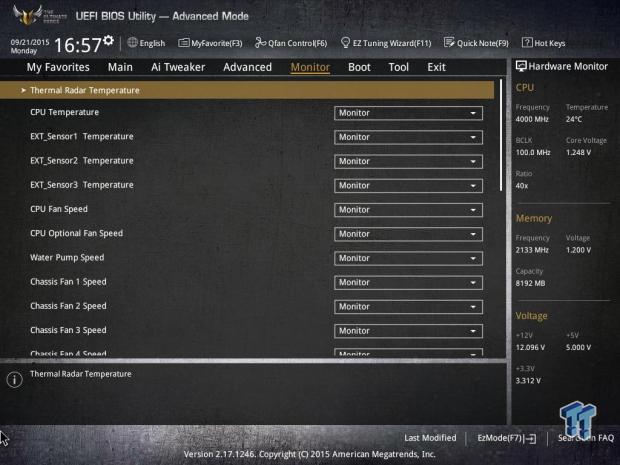Switch to the Ai Tweaker tab
Screen dimensions: 620x465
178,67
